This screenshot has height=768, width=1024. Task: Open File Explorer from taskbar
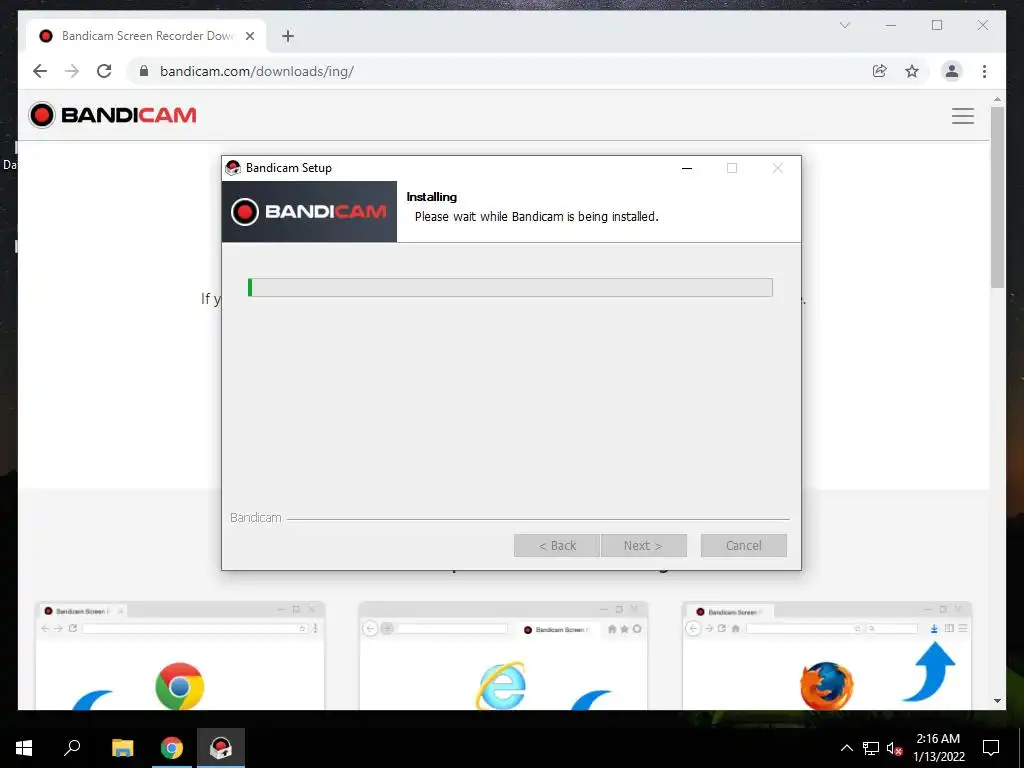[x=122, y=748]
